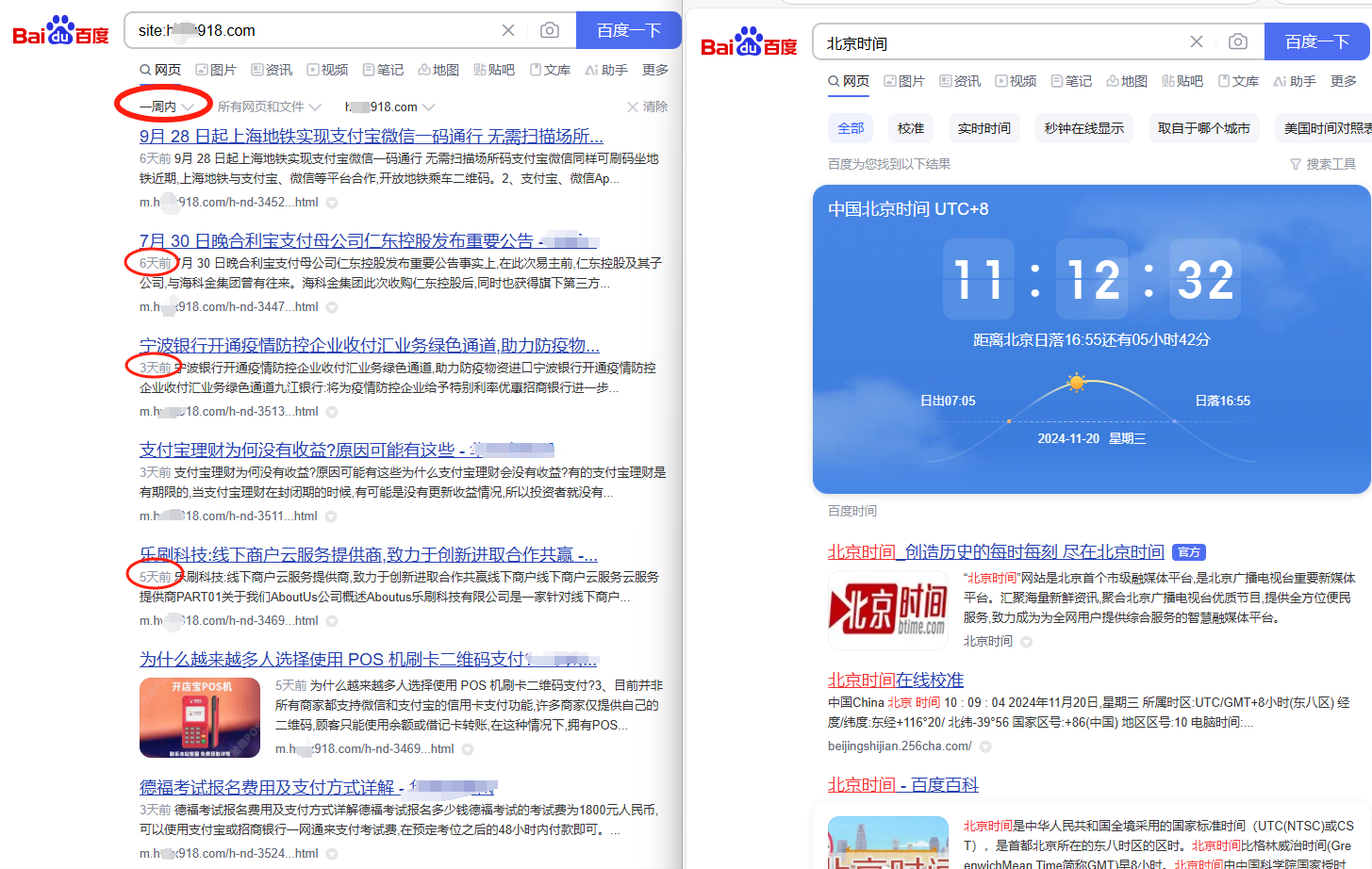1372x869 pixels.
Task: Open result 支付宝理财为何没有收益
Action: [347, 450]
